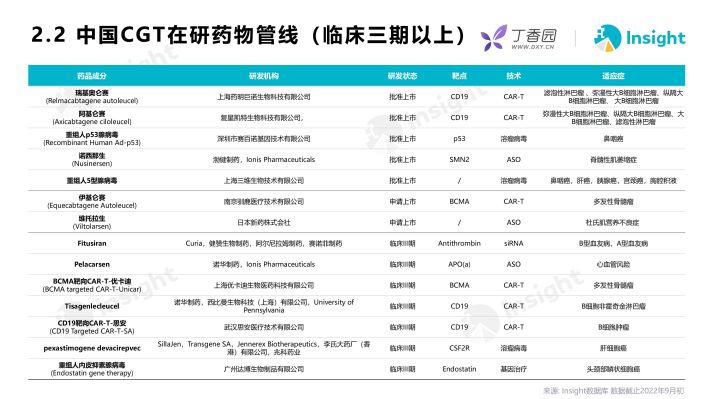Click the 适应症 column header
710x399 pixels.
(x=613, y=76)
